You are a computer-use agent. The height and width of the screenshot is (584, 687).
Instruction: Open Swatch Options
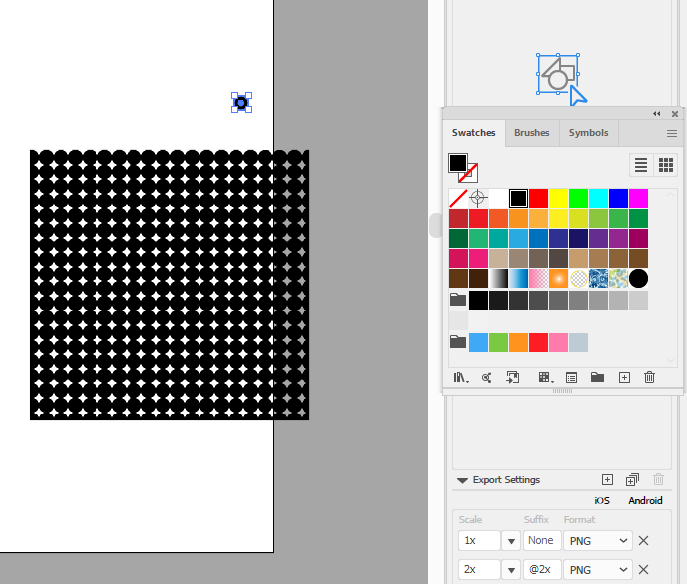click(x=571, y=378)
